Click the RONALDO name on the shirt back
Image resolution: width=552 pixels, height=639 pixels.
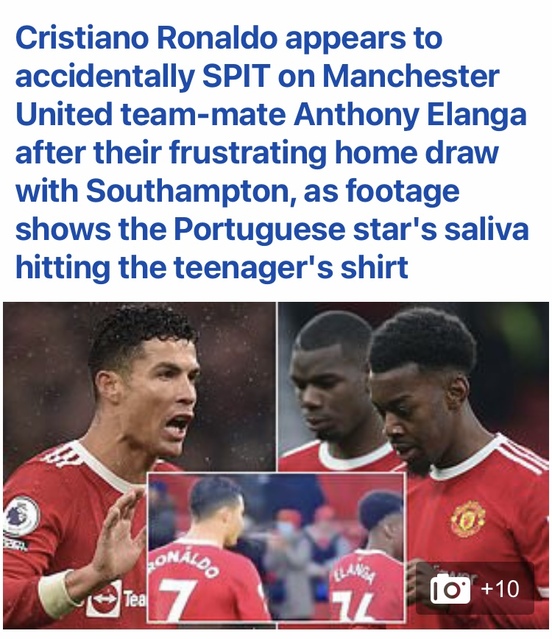pyautogui.click(x=183, y=562)
